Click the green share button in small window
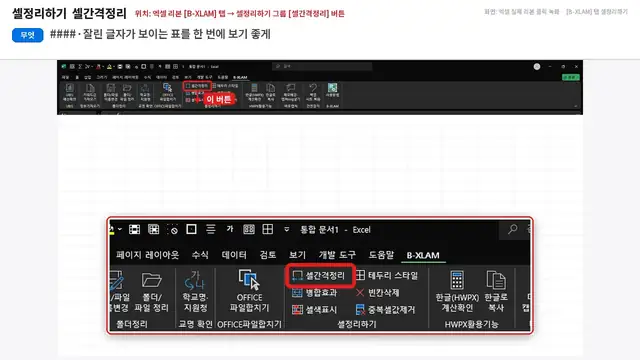 tap(570, 77)
